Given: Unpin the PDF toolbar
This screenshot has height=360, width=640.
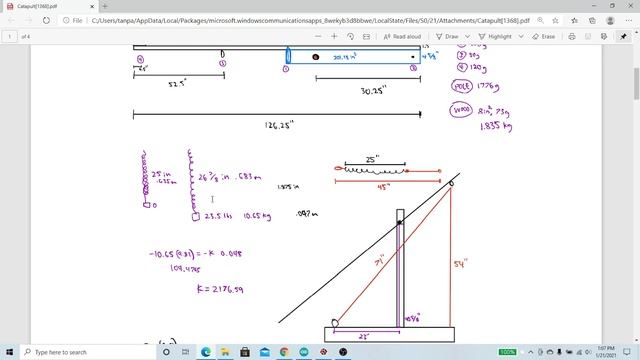Looking at the screenshot, I should coord(623,36).
